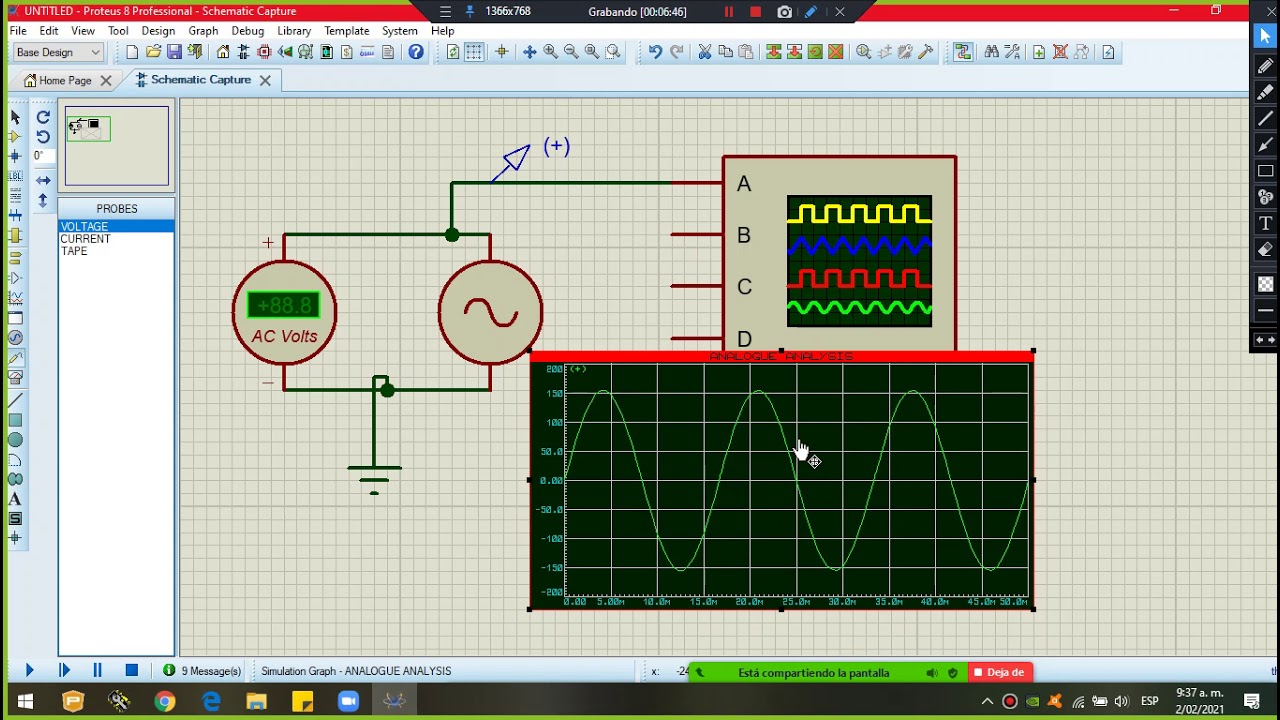Screen dimensions: 1280x720
Task: Click the Windows Start button
Action: [x=24, y=701]
